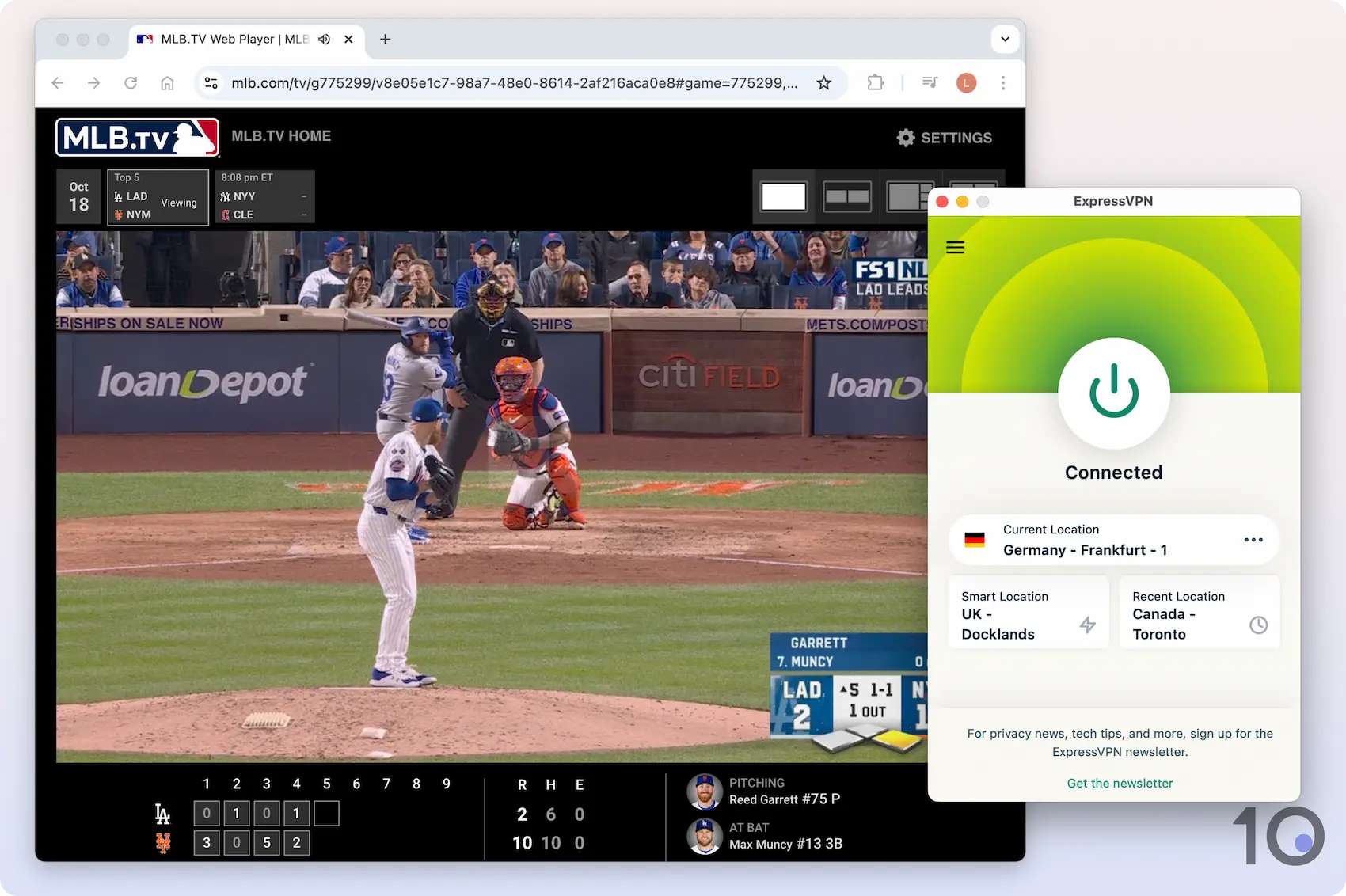Click the SETTINGS label

tap(956, 138)
